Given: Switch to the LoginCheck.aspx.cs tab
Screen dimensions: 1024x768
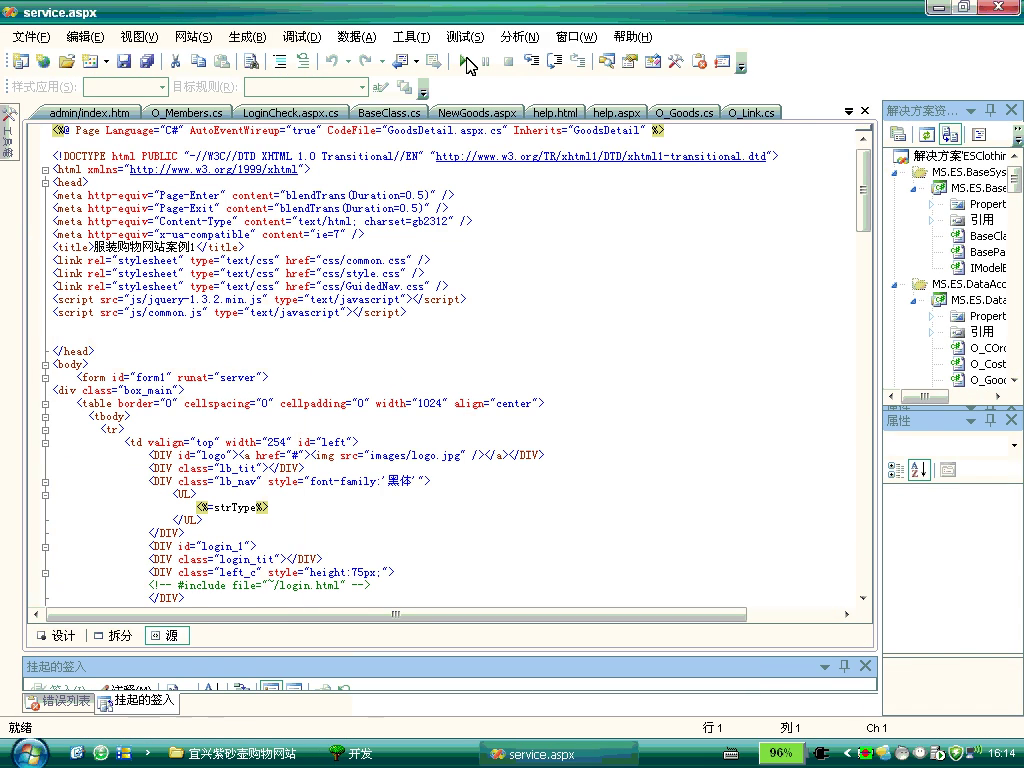Looking at the screenshot, I should 290,113.
